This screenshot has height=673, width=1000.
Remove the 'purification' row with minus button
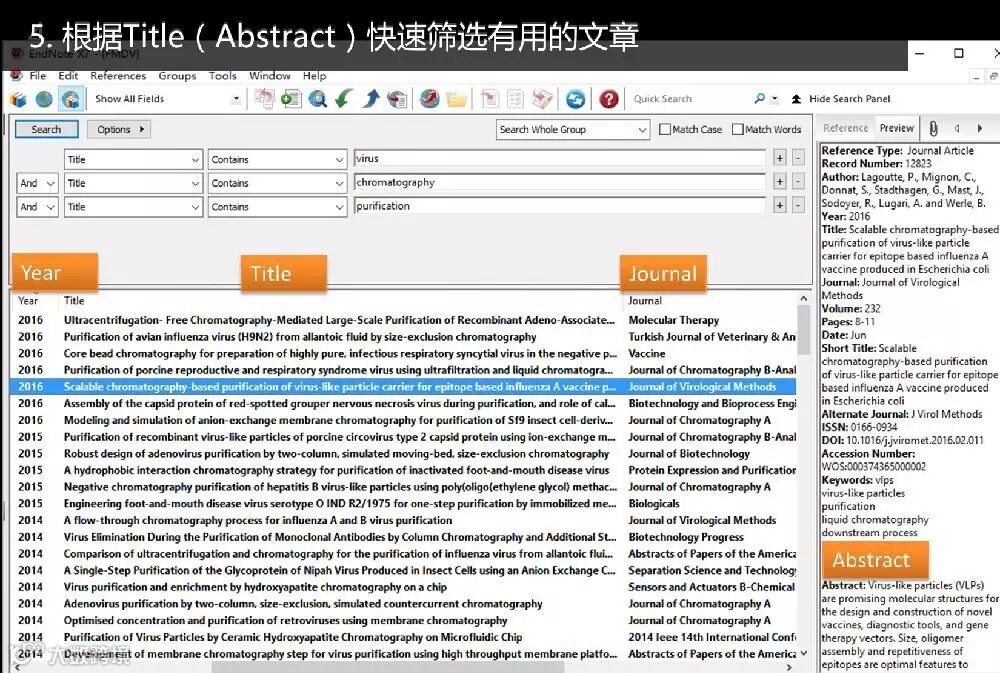[798, 205]
